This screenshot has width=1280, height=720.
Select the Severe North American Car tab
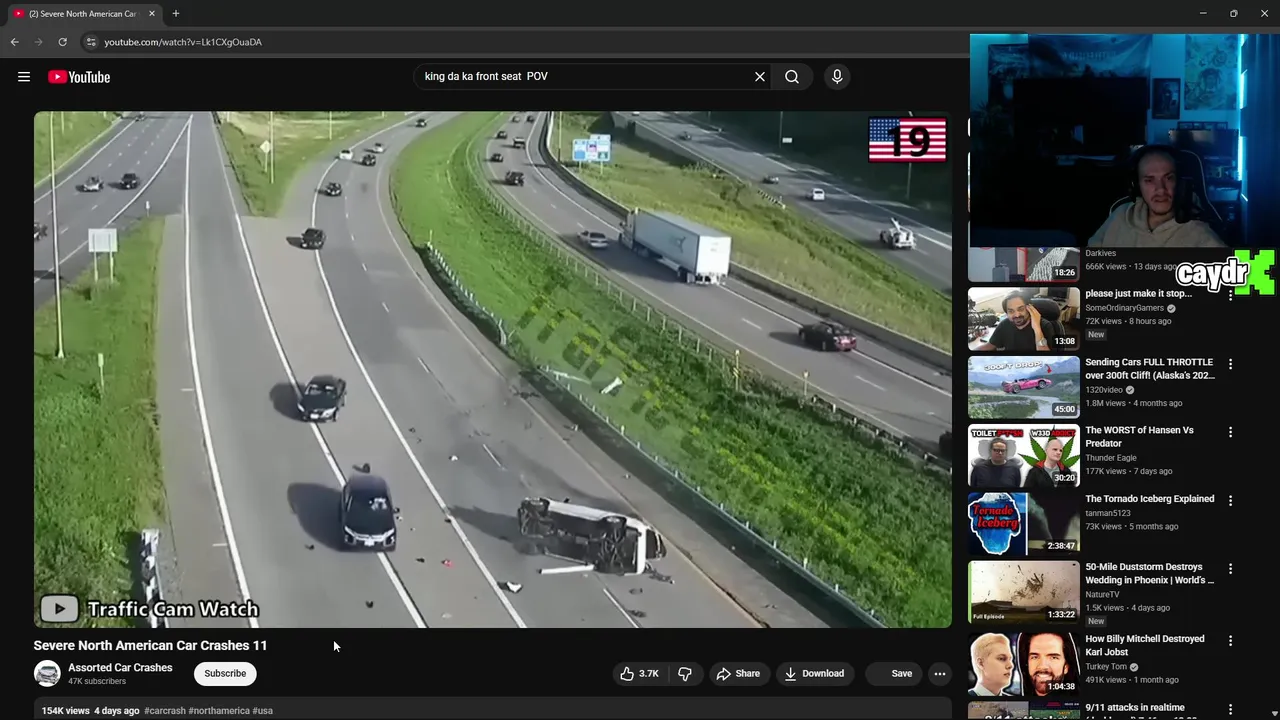coord(83,14)
